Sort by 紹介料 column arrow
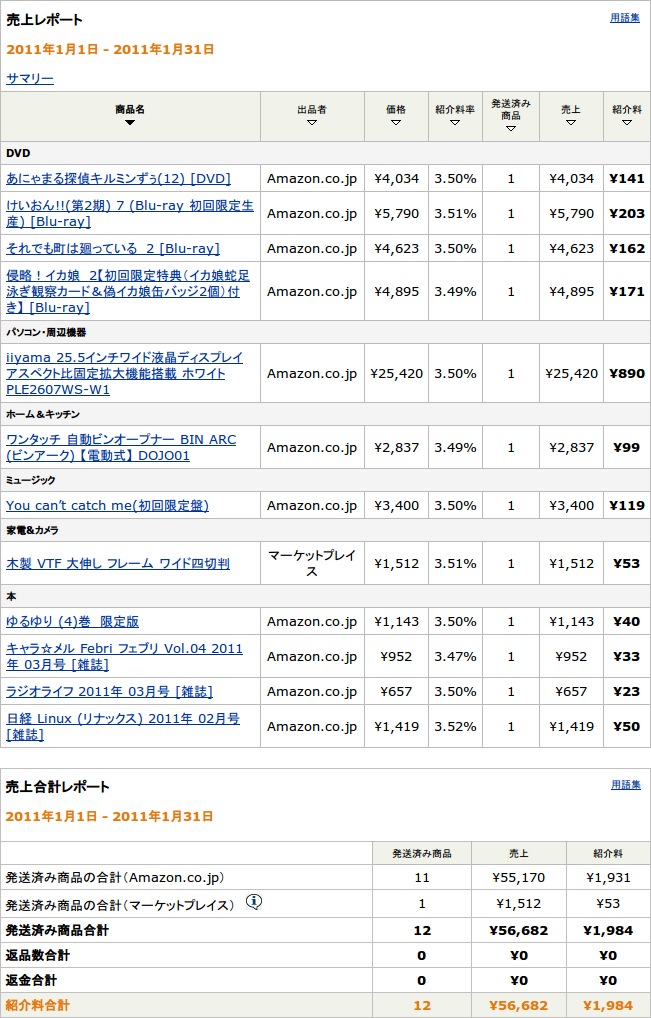 click(627, 123)
